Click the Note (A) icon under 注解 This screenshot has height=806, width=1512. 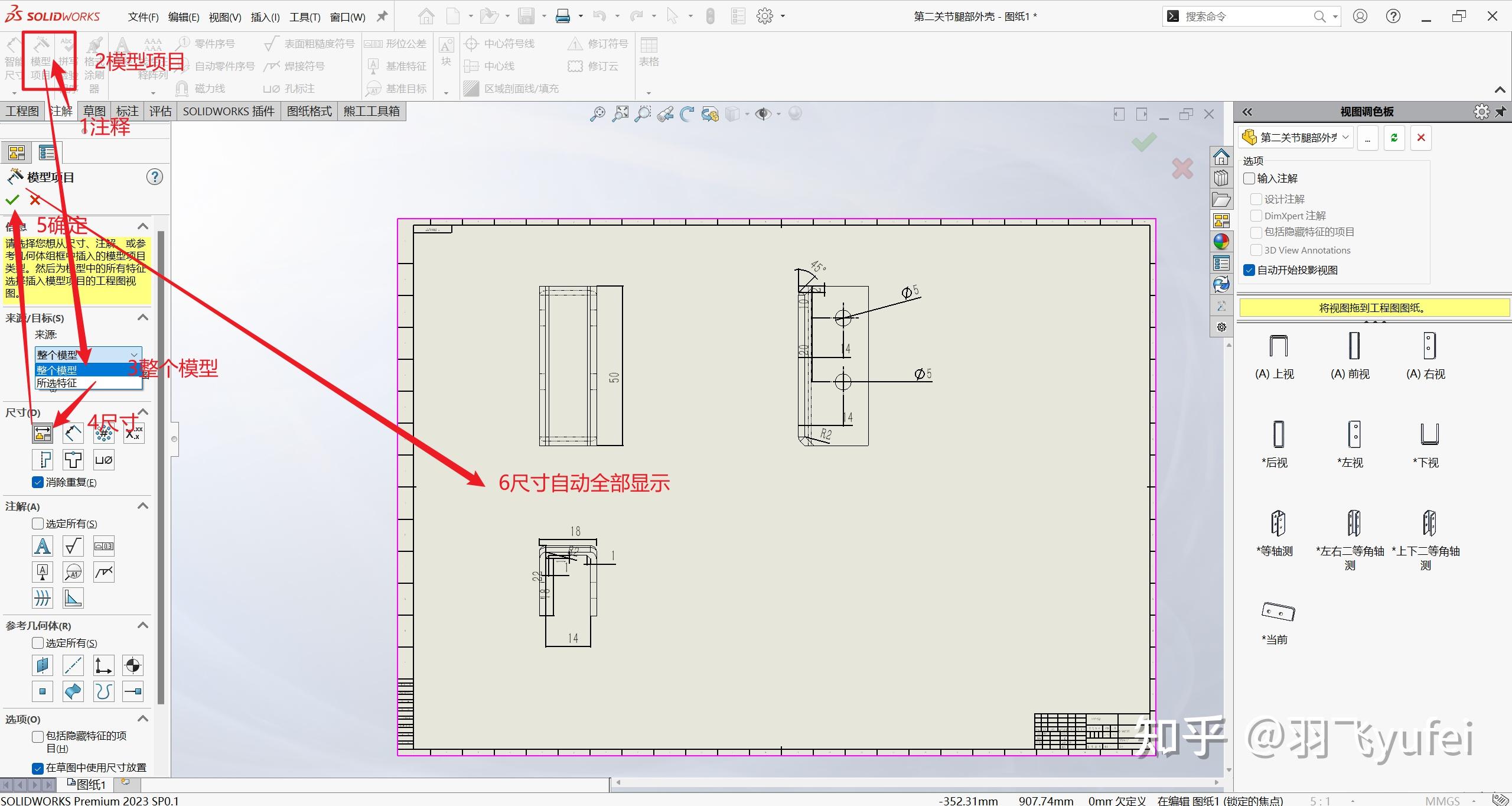[x=43, y=546]
